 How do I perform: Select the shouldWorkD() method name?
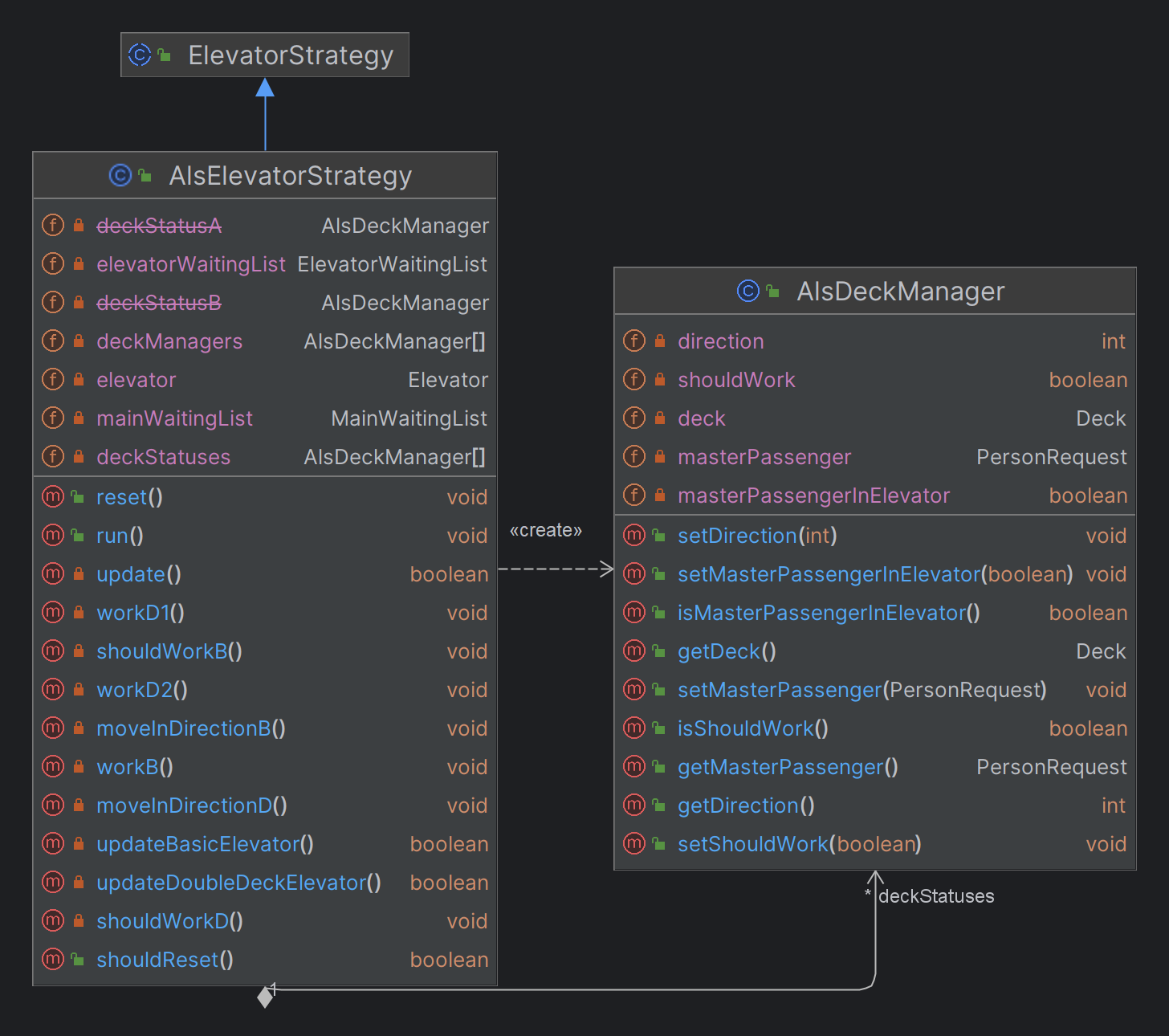(169, 921)
